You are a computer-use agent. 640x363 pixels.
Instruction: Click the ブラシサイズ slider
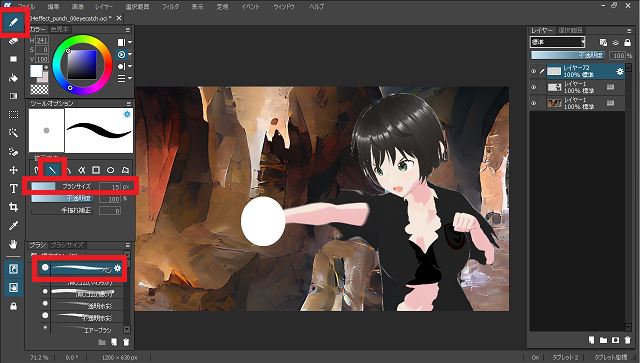(62, 186)
